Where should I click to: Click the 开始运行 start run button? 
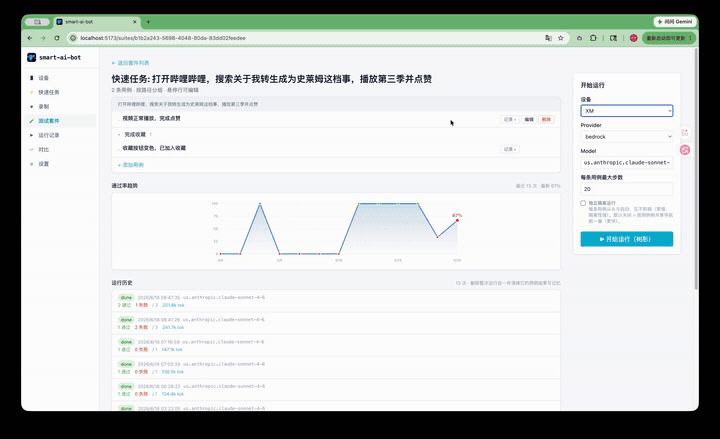pos(627,239)
